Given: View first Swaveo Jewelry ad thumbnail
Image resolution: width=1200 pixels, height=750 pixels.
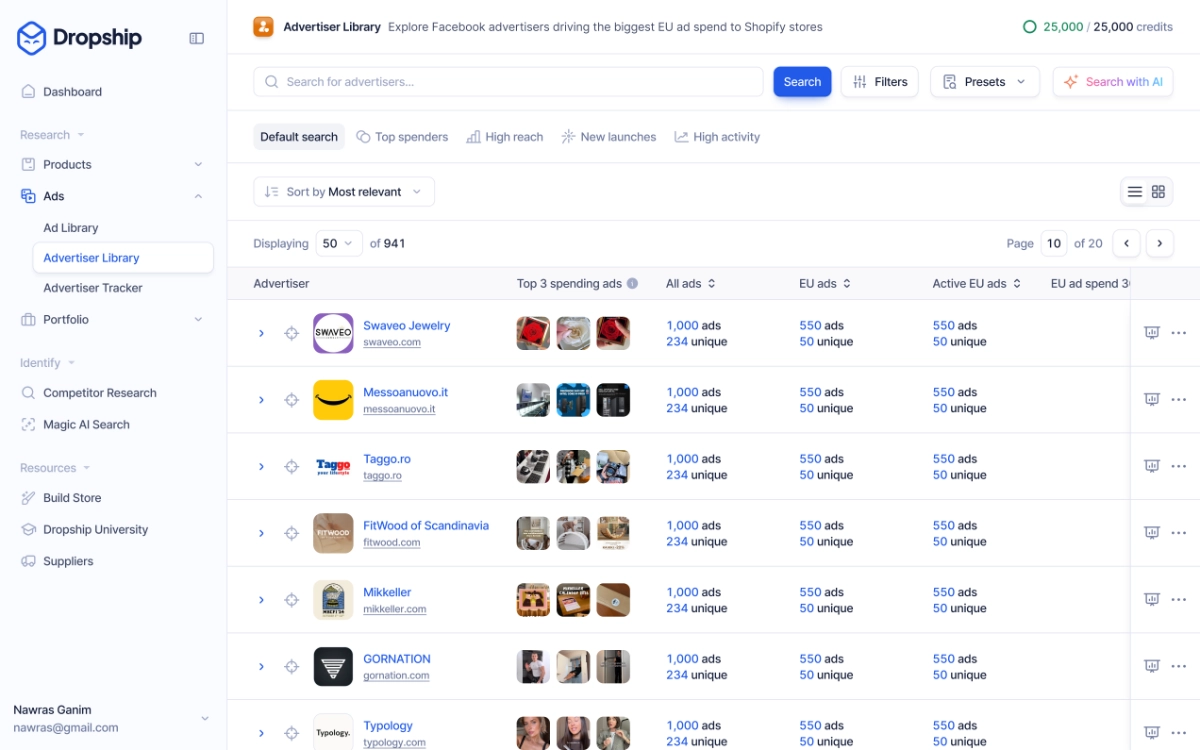Looking at the screenshot, I should pos(533,333).
